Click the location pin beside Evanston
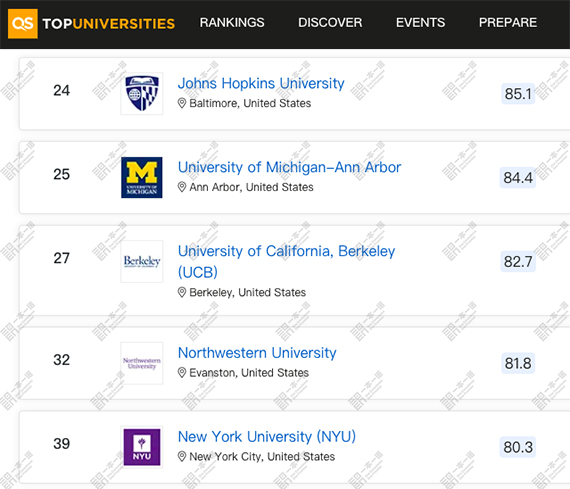The width and height of the screenshot is (570, 489). pos(182,373)
